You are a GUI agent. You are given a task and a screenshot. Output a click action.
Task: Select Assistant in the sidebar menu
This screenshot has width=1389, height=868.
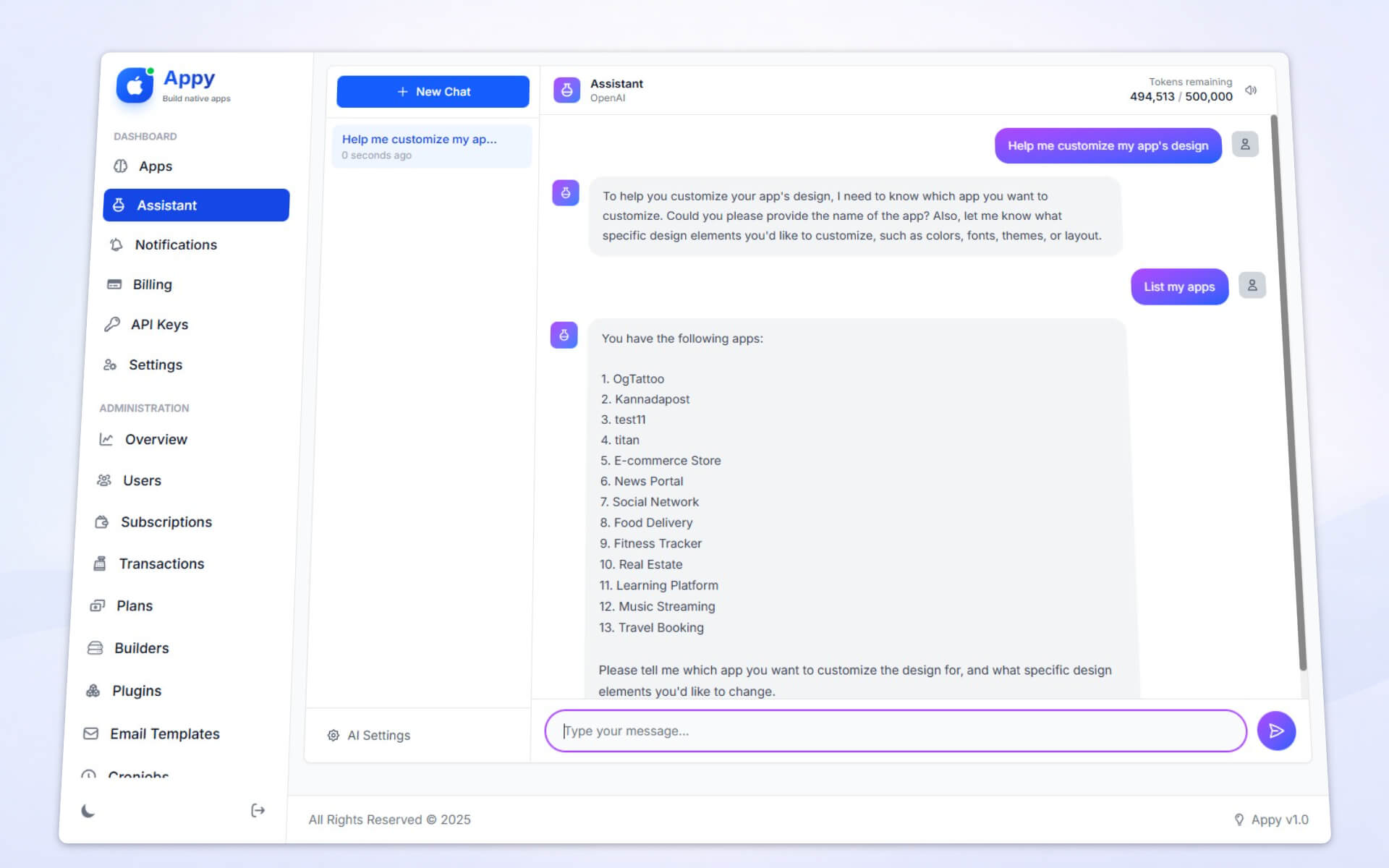195,205
